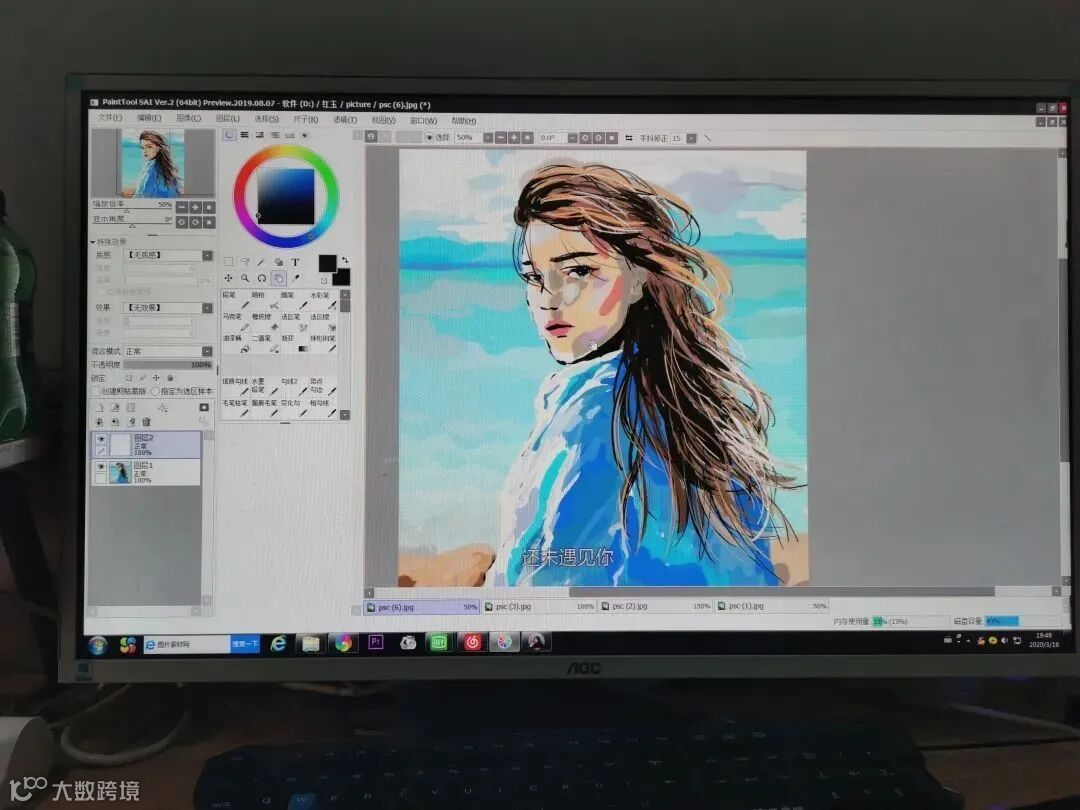Hide 图层2 with its eye icon

pyautogui.click(x=101, y=439)
